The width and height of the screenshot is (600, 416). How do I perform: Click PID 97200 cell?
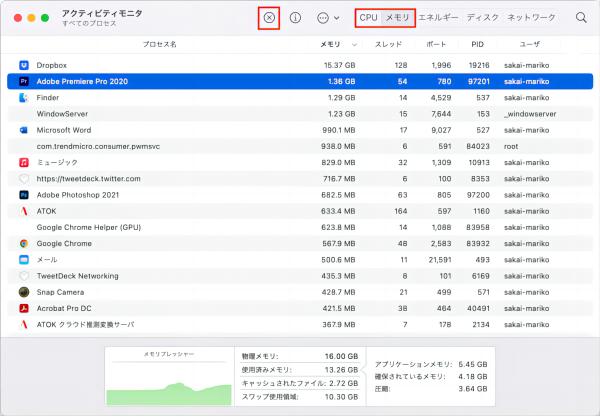(478, 195)
